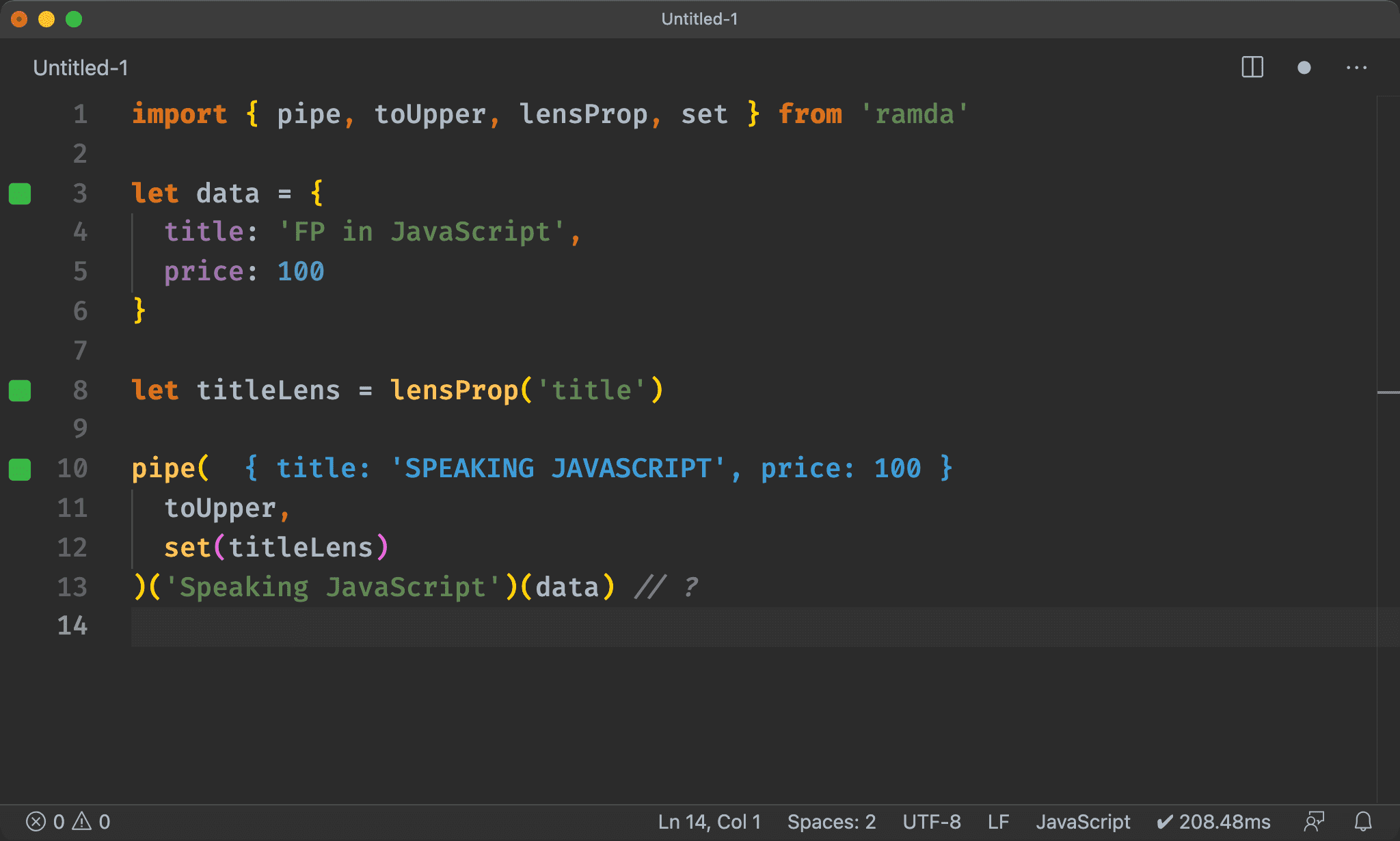Click the split editor icon

[x=1252, y=68]
